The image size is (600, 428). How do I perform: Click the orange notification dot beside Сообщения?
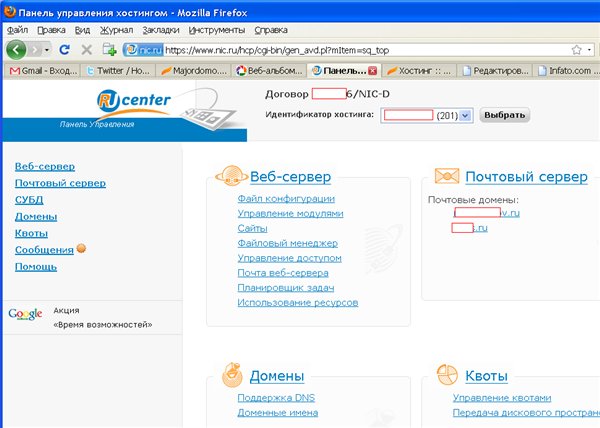pos(81,249)
